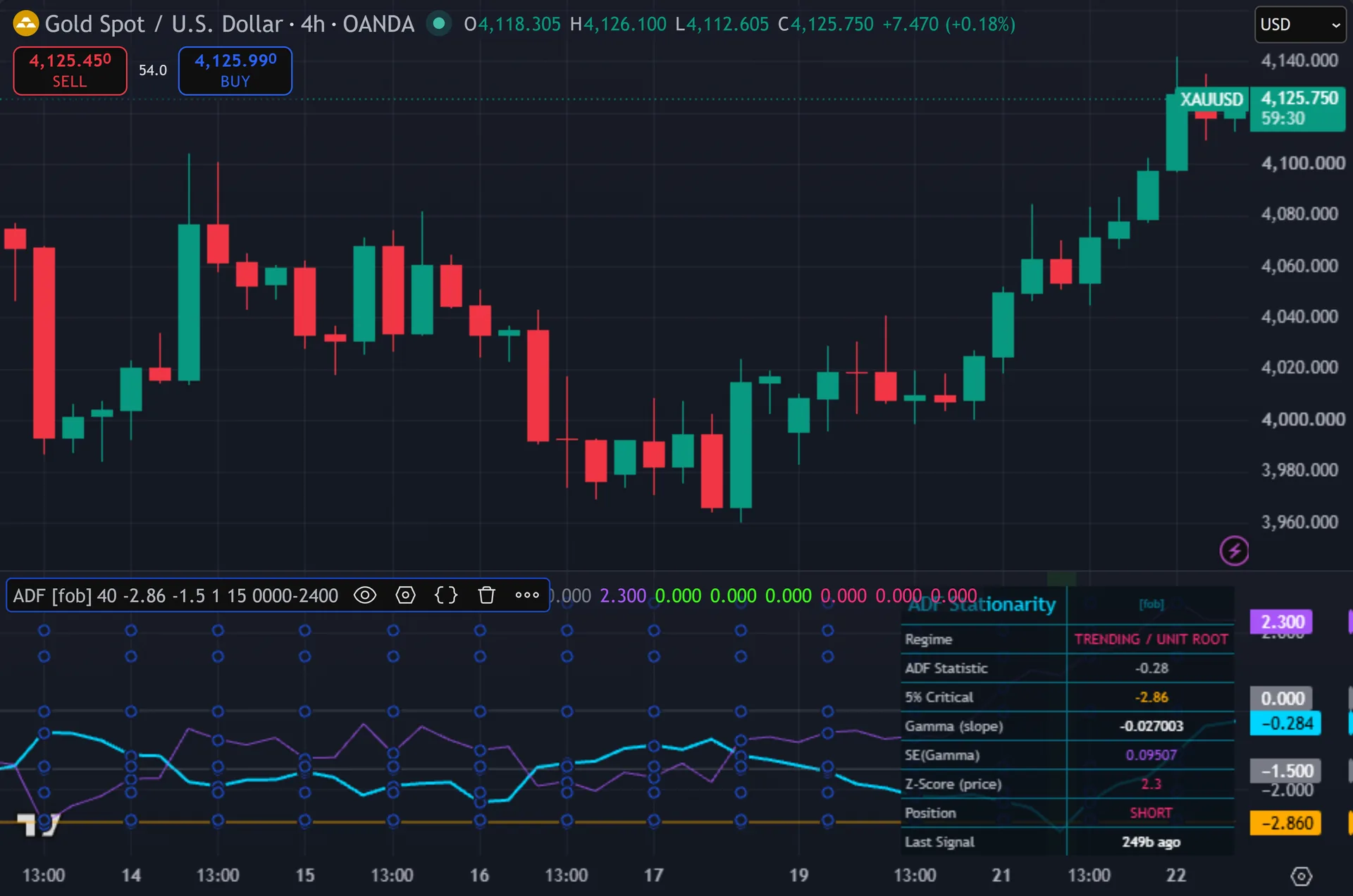Click the 3,960.000 price axis label
This screenshot has width=1353, height=896.
(x=1299, y=523)
